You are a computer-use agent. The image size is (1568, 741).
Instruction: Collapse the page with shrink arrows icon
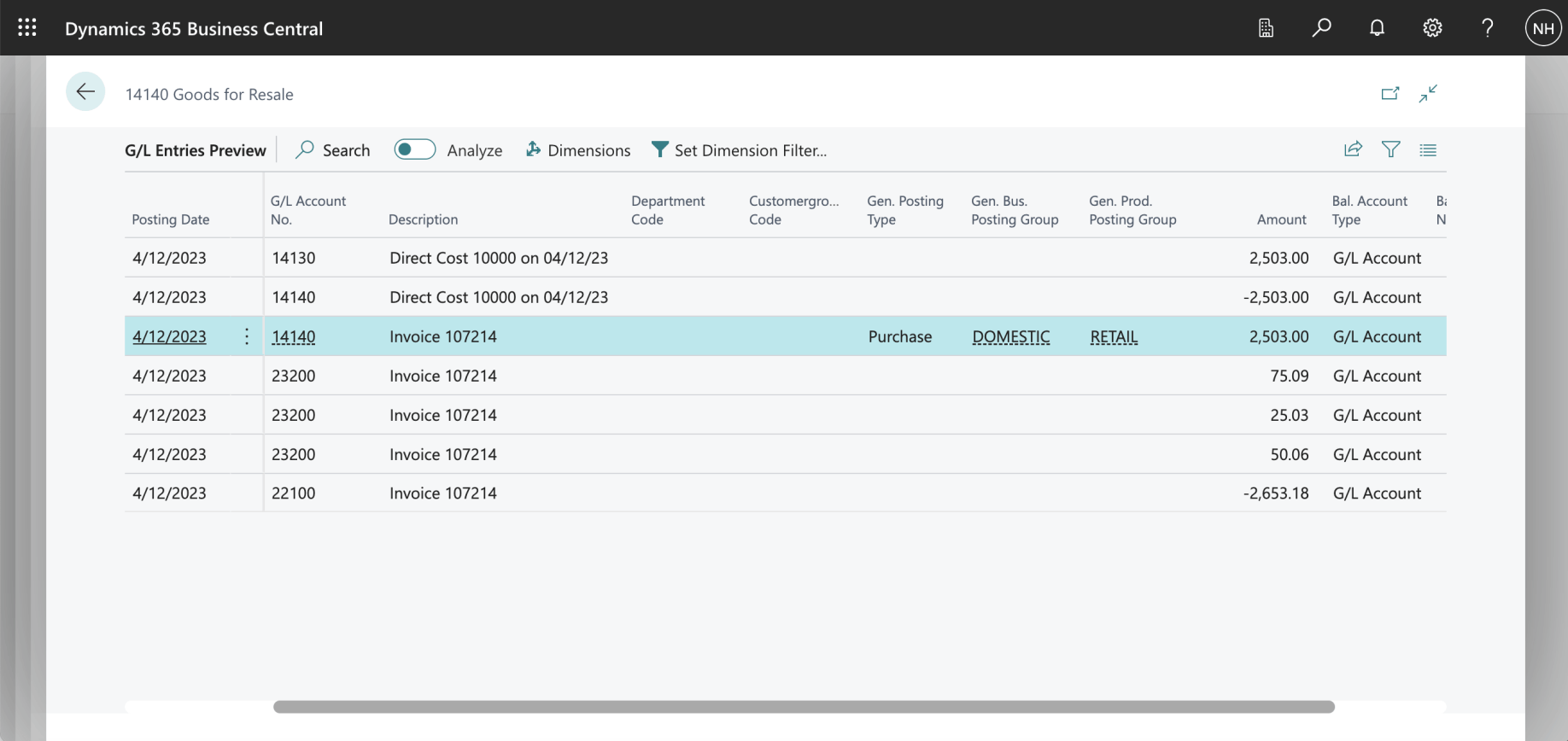click(1428, 93)
